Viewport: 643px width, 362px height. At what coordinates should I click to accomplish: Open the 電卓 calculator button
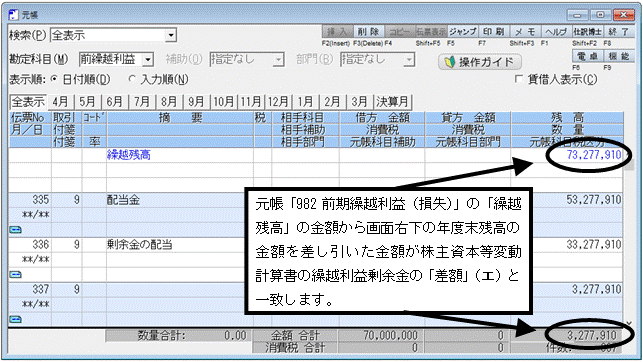[588, 56]
